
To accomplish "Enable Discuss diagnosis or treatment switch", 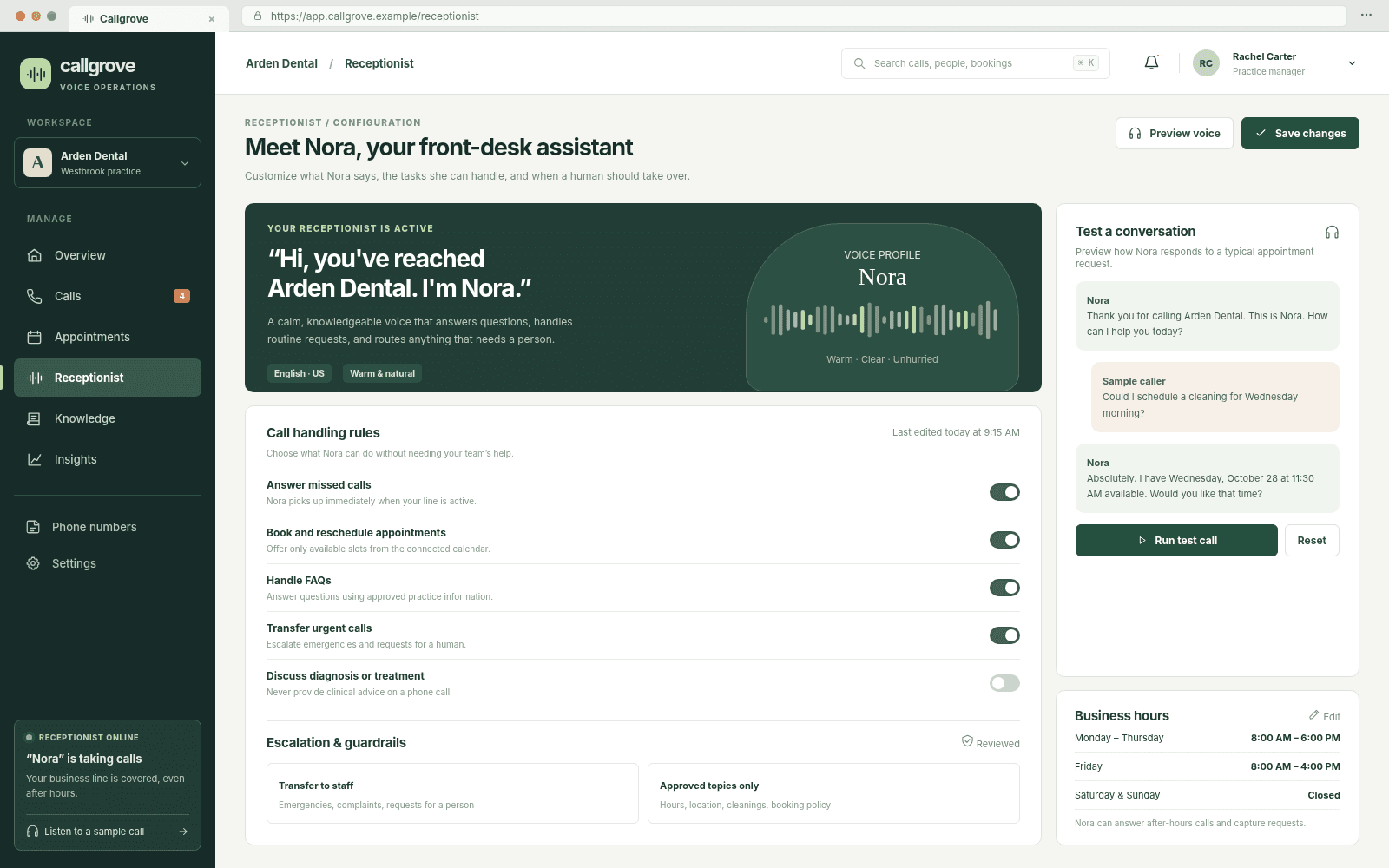I will [x=1004, y=683].
